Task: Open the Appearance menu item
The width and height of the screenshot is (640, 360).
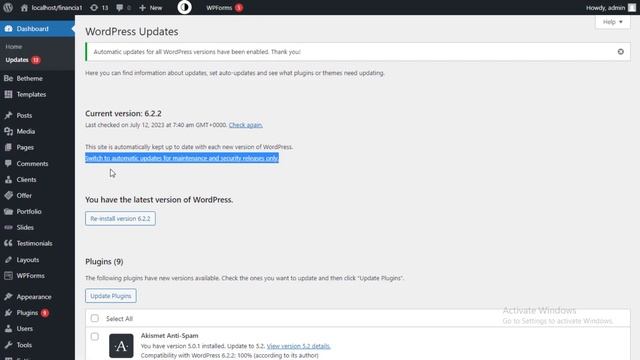Action: pos(34,297)
